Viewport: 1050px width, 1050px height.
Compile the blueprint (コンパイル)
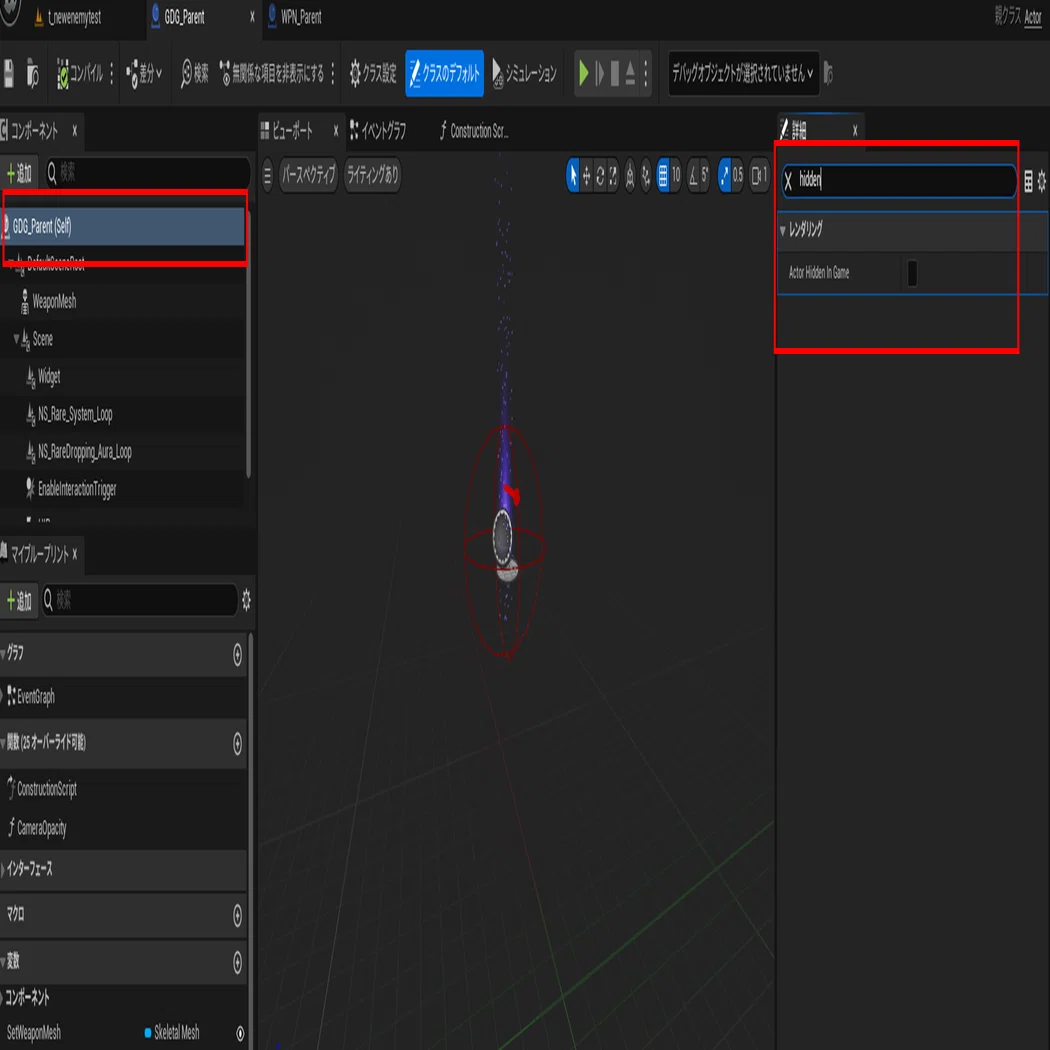[80, 73]
